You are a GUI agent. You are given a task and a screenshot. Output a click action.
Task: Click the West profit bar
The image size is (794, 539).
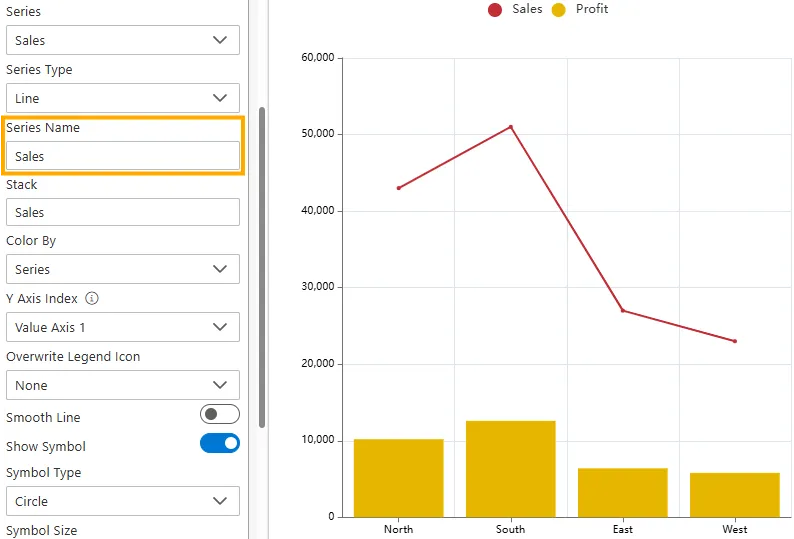(734, 494)
